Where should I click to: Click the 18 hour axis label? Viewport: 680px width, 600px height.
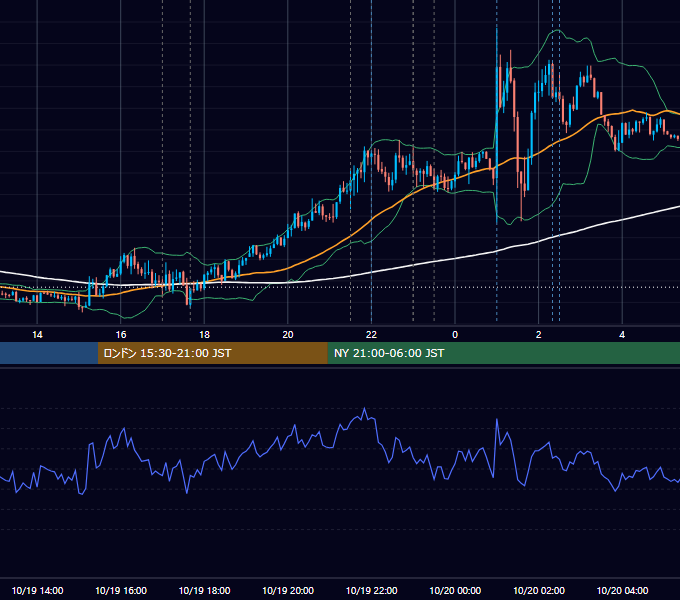pyautogui.click(x=204, y=335)
